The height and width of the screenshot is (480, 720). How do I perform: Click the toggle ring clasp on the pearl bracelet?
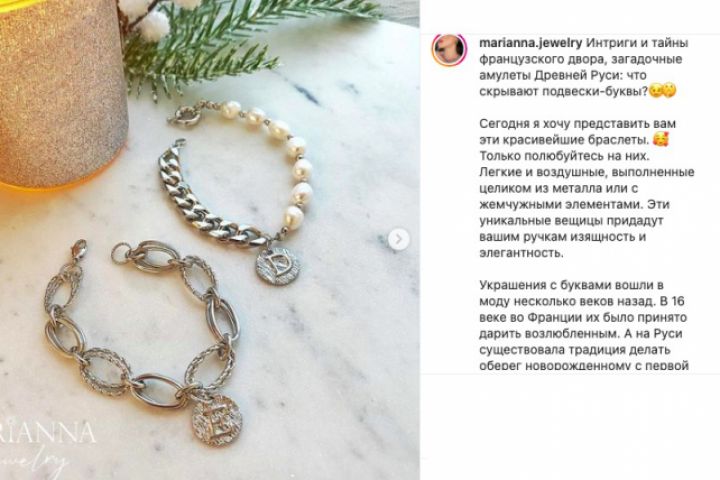[x=185, y=116]
